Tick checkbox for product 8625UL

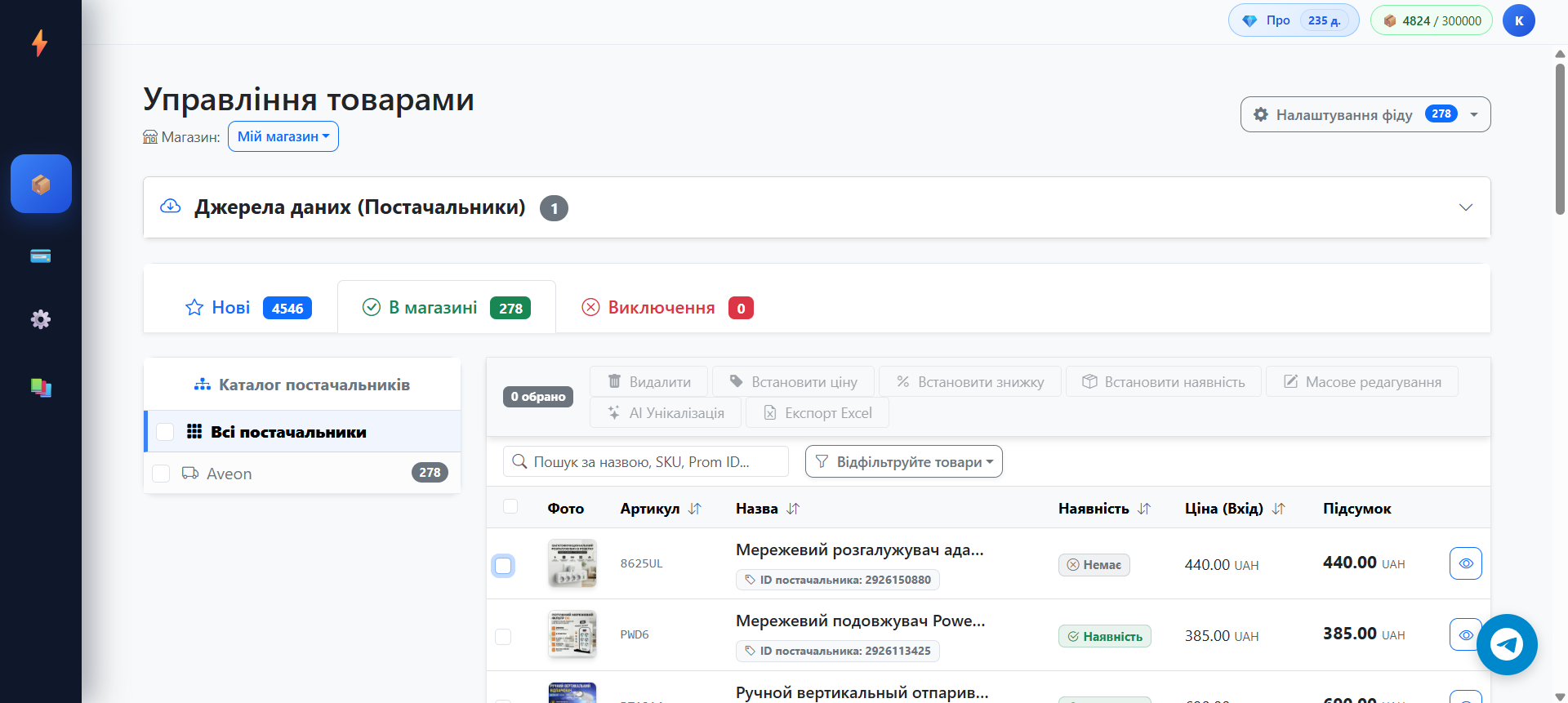click(x=503, y=565)
